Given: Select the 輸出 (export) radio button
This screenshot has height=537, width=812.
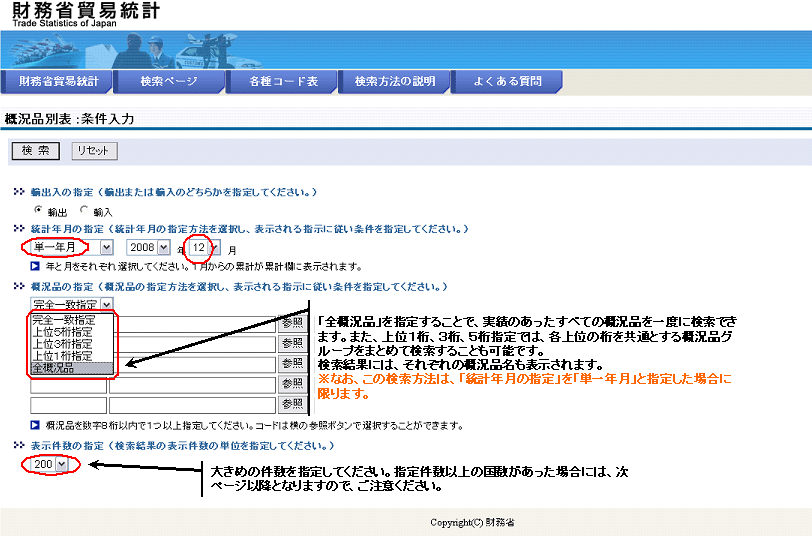Looking at the screenshot, I should pyautogui.click(x=39, y=210).
